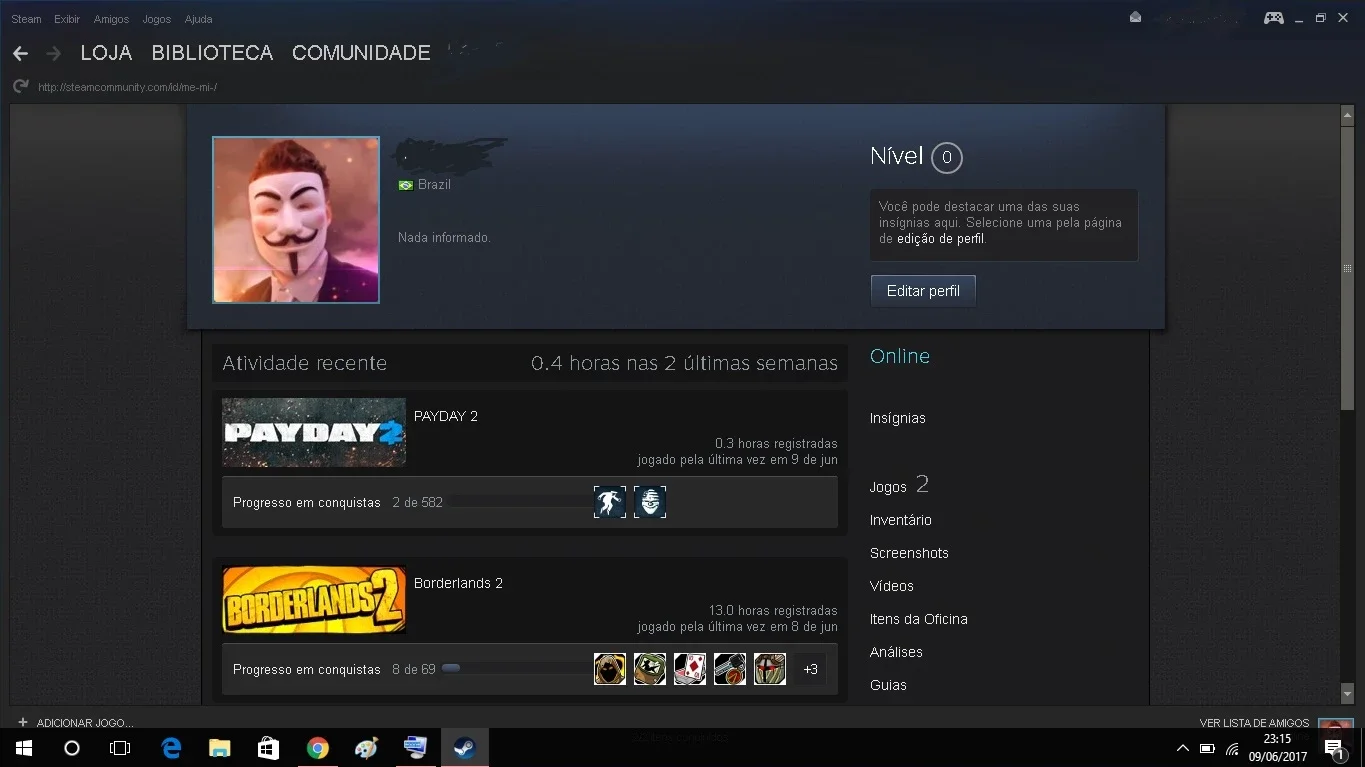Go back with the left arrow
Image resolution: width=1365 pixels, height=767 pixels.
[x=20, y=53]
